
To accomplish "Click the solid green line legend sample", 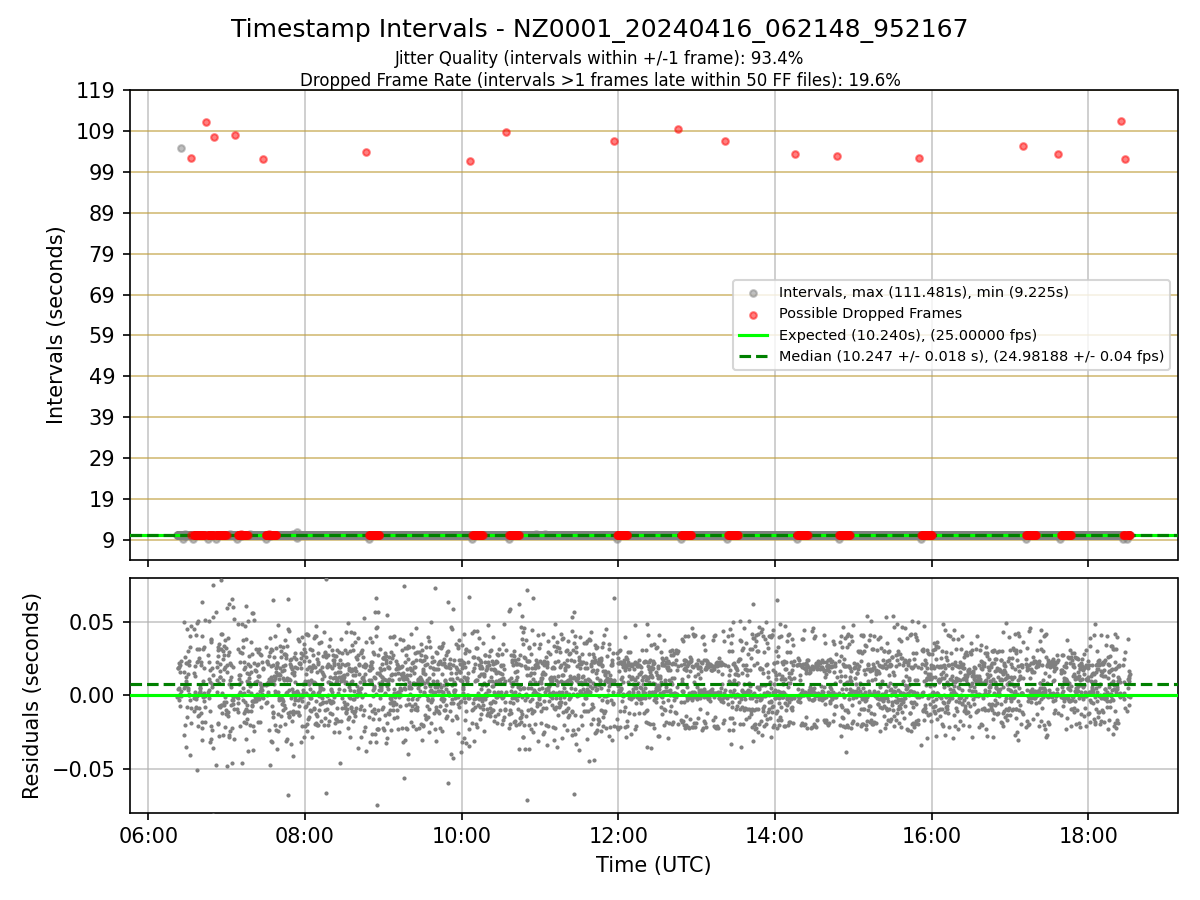I will tap(753, 335).
